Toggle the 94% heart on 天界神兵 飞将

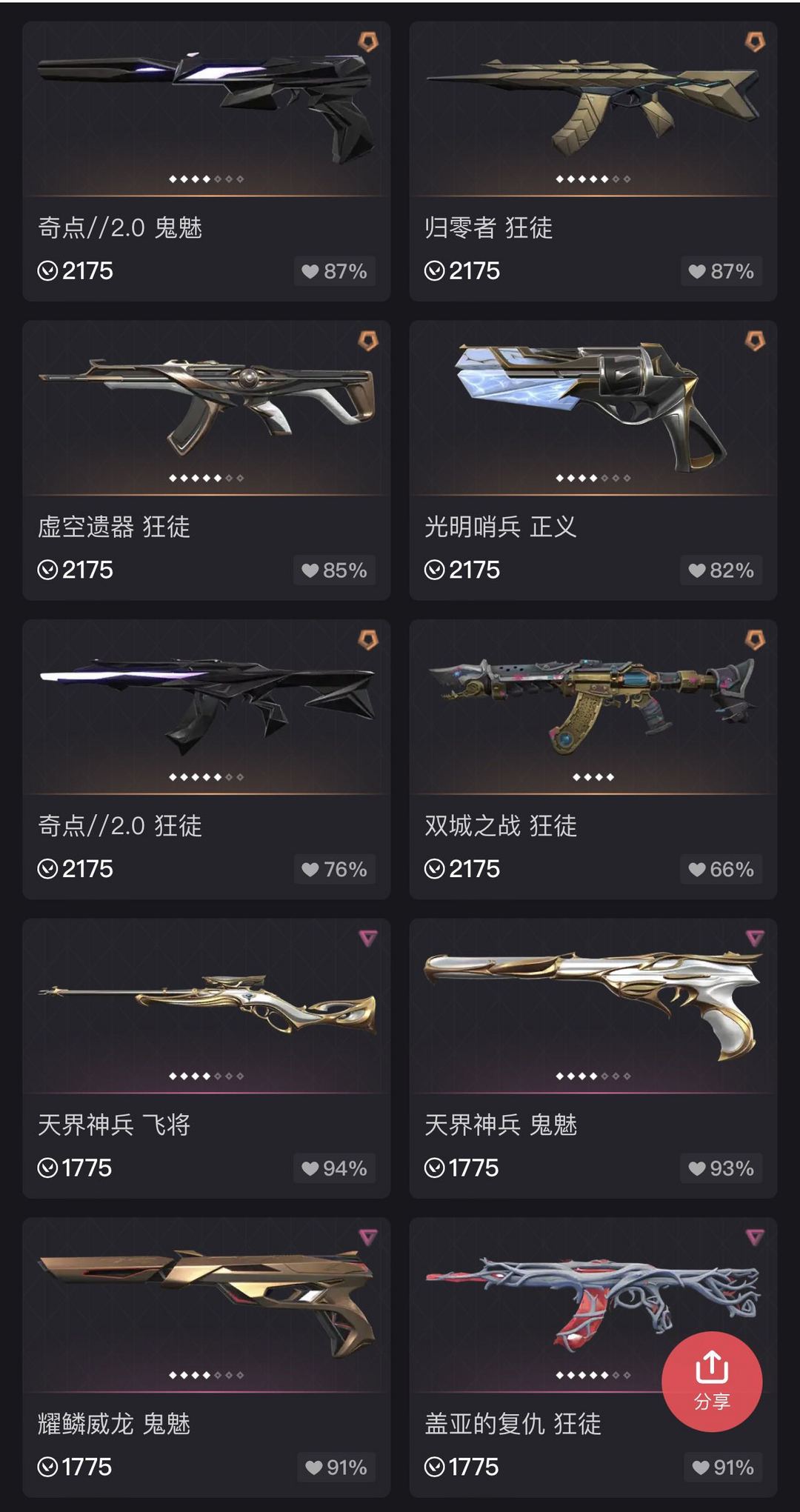point(335,1168)
